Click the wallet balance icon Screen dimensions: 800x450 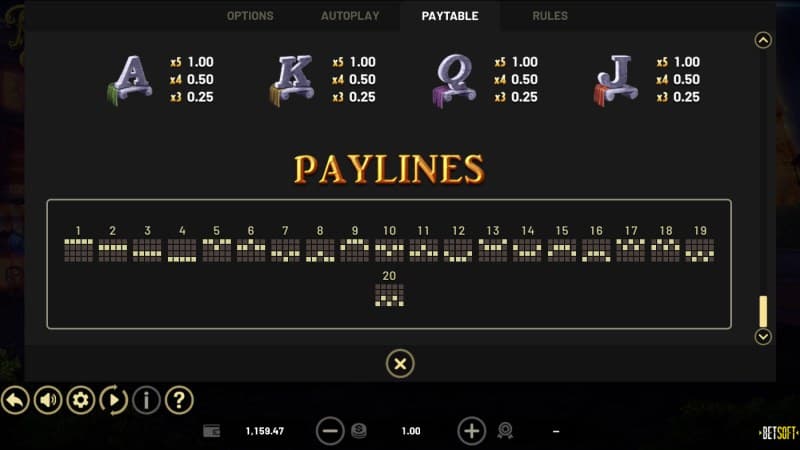tap(211, 431)
